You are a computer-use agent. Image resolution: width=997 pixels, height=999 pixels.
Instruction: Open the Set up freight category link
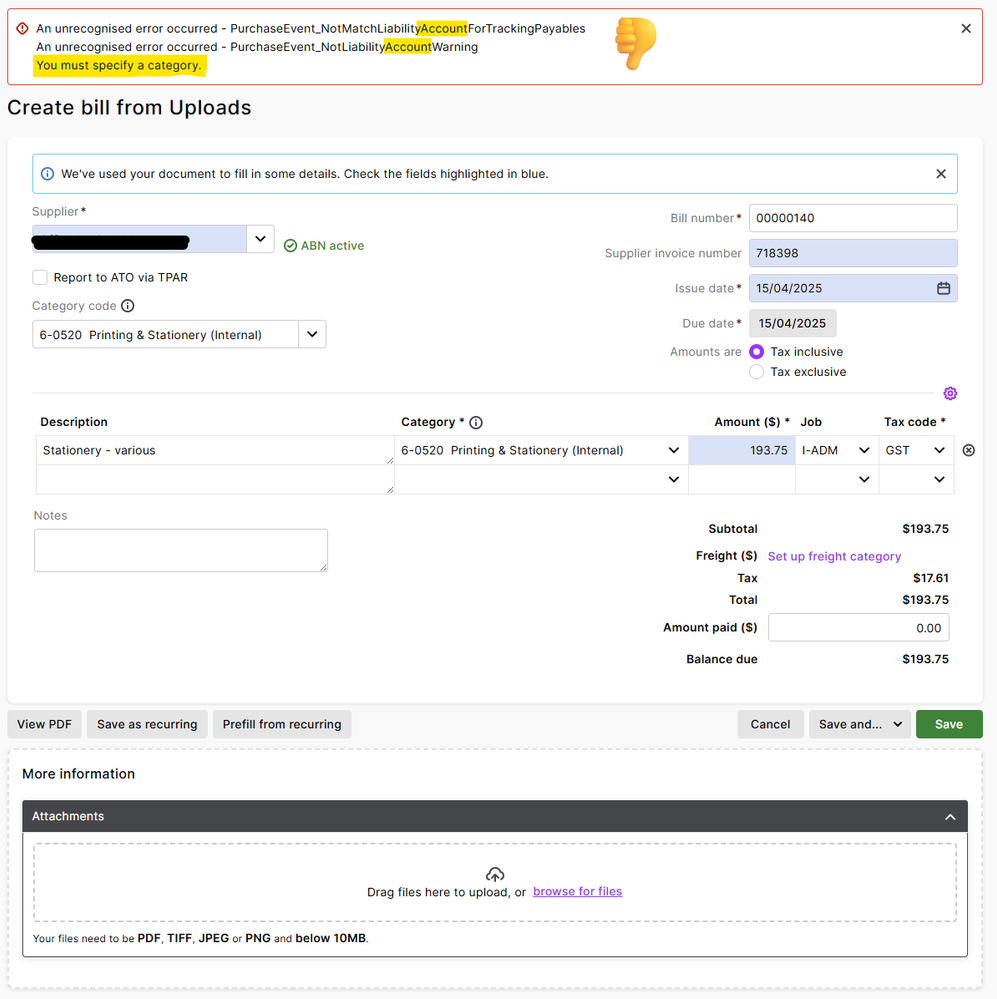point(834,556)
